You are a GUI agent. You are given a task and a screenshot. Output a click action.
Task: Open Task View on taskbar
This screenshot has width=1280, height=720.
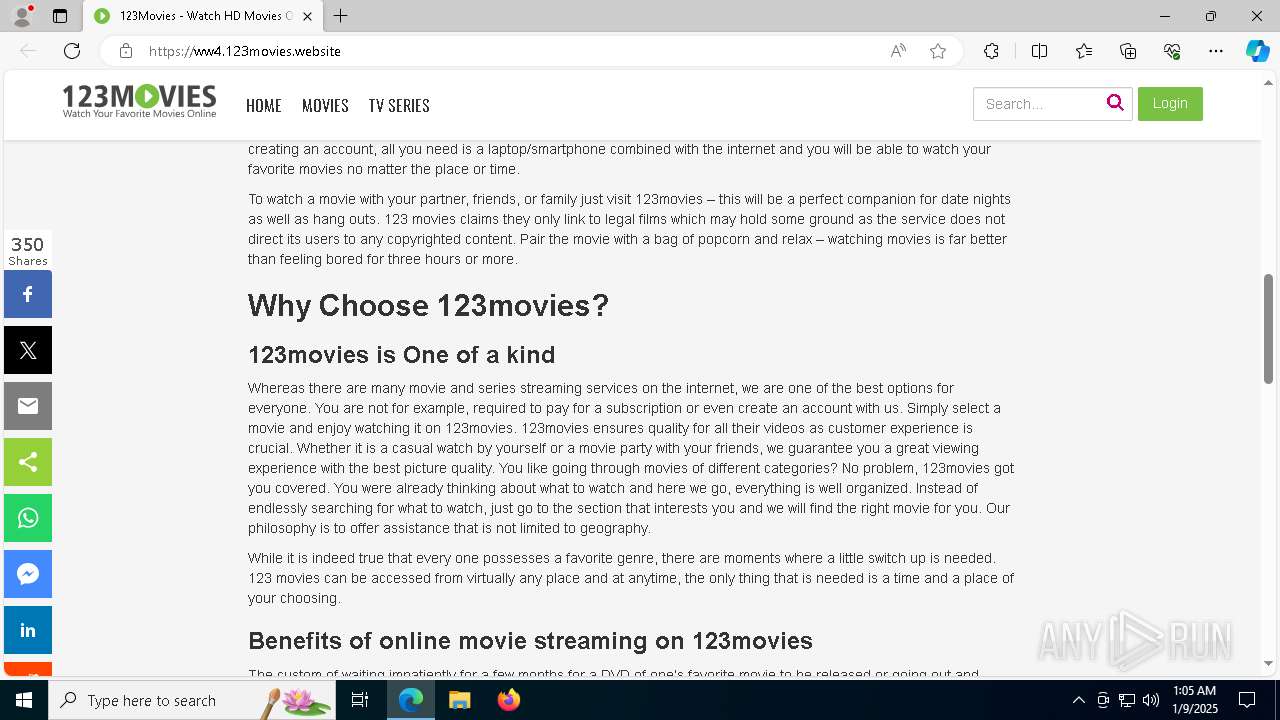[x=360, y=700]
